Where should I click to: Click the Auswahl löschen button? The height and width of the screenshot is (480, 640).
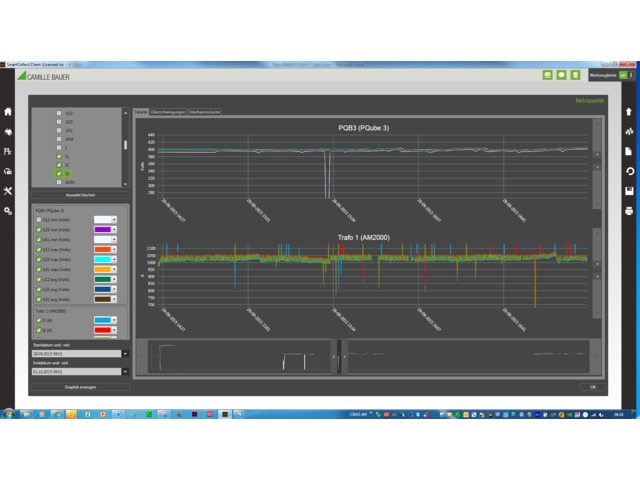coord(79,194)
